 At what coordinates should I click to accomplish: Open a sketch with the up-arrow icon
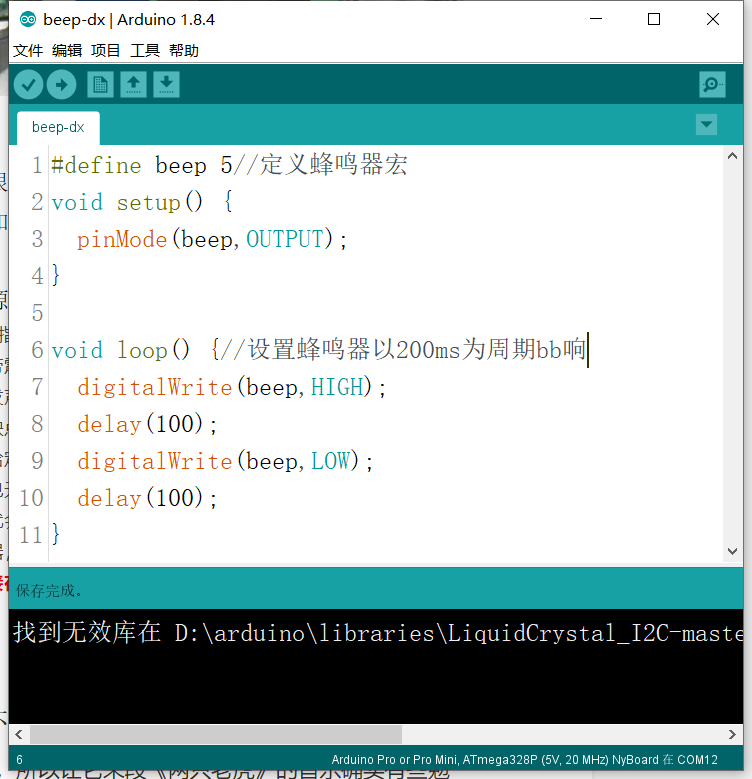tap(133, 84)
